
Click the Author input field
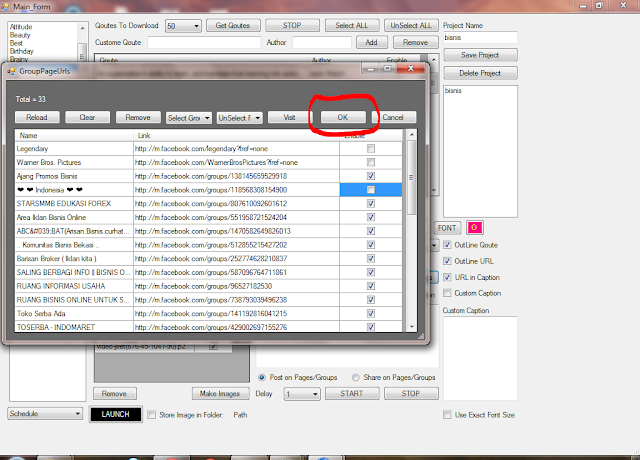322,42
